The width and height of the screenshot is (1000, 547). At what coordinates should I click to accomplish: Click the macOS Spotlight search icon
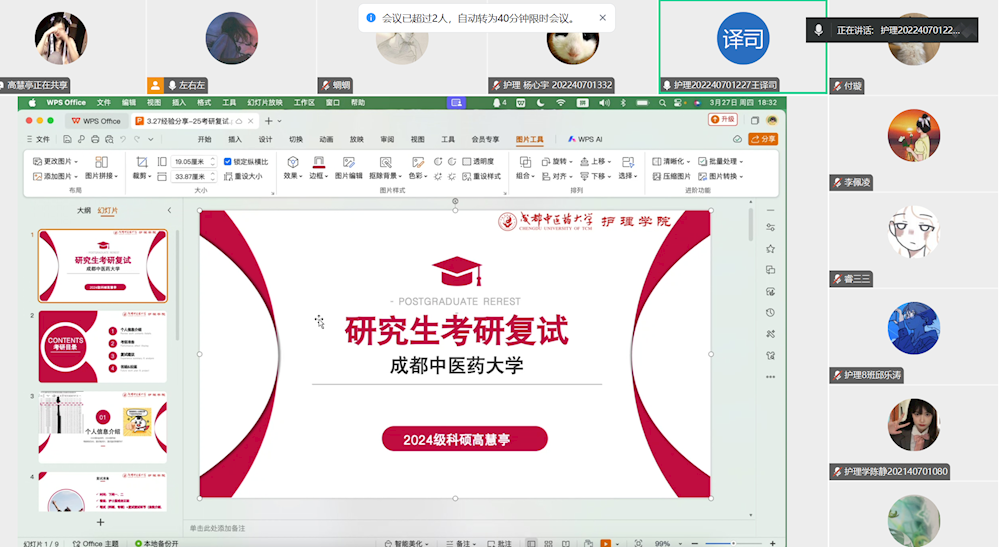click(662, 103)
